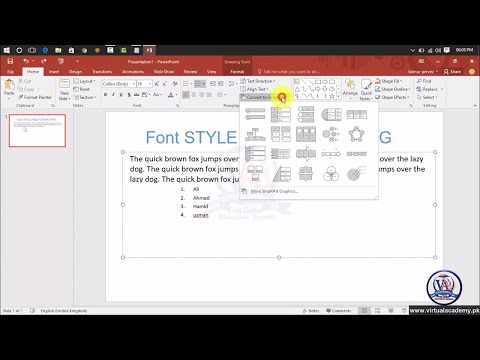Open the Windows Start menu
Image resolution: width=480 pixels, height=360 pixels.
(x=7, y=50)
